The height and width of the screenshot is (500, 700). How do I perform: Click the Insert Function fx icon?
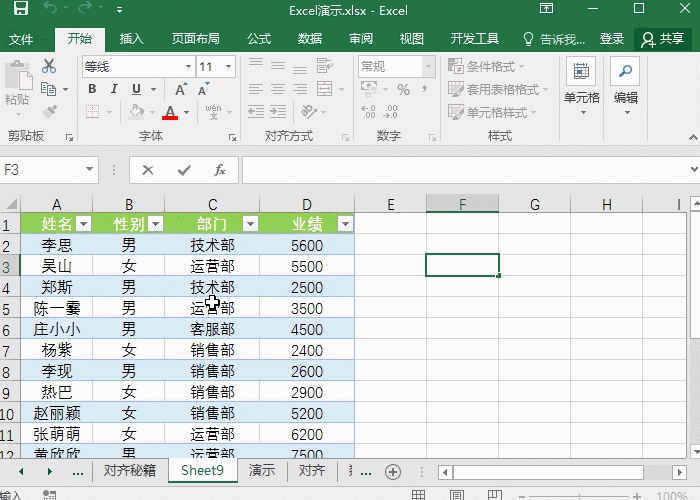pyautogui.click(x=220, y=171)
